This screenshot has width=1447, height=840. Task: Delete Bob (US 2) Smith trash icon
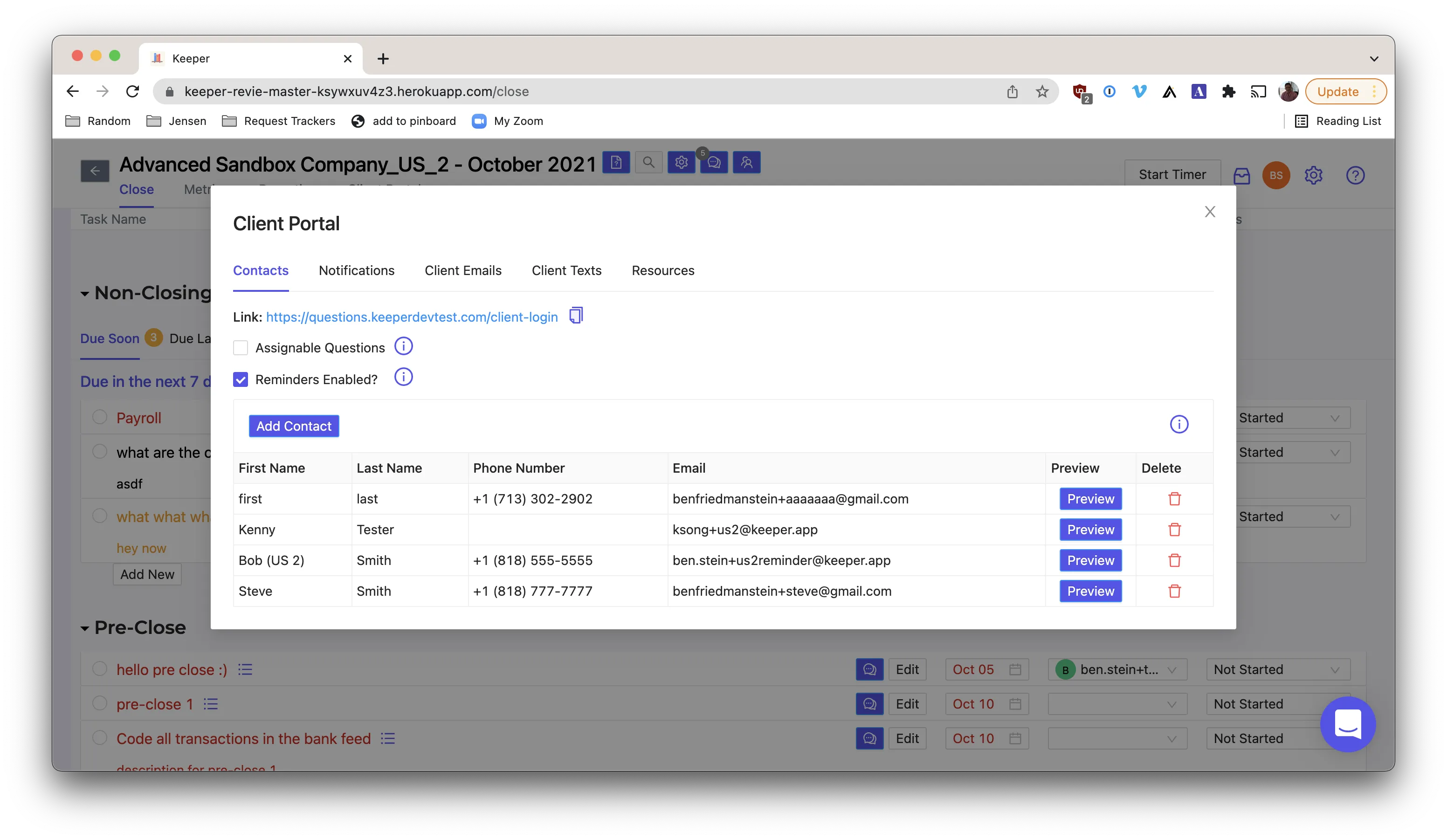click(x=1174, y=560)
